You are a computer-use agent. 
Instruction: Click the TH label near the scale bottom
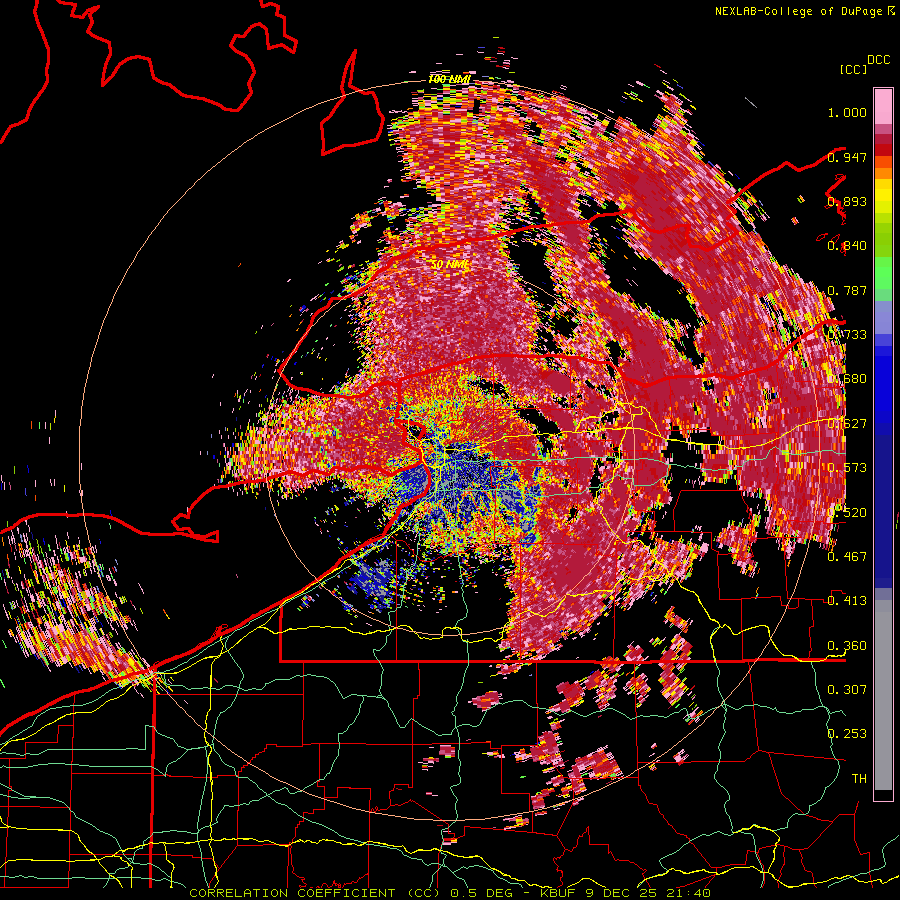(x=859, y=778)
